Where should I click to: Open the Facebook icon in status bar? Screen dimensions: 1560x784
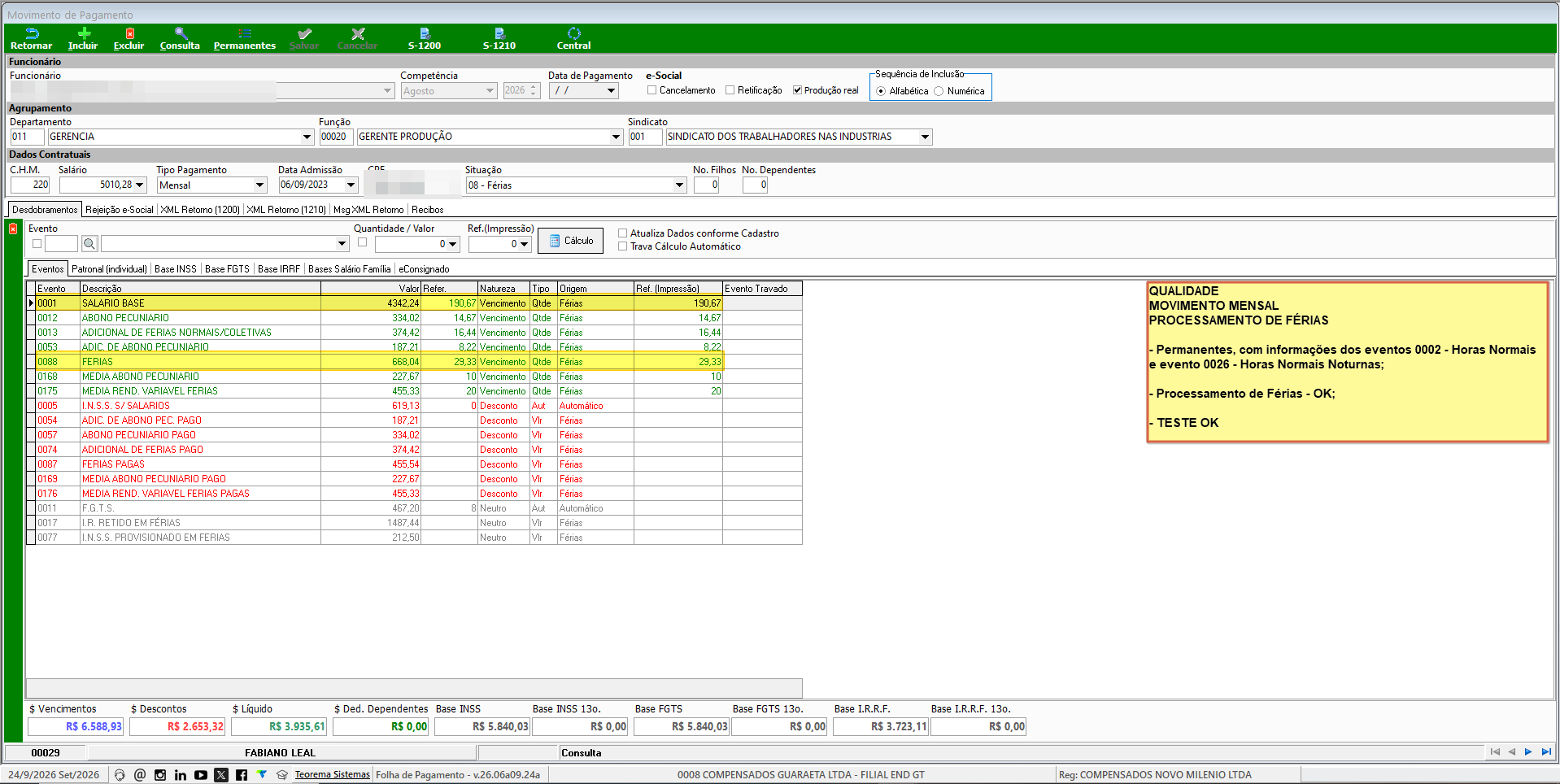pyautogui.click(x=242, y=775)
